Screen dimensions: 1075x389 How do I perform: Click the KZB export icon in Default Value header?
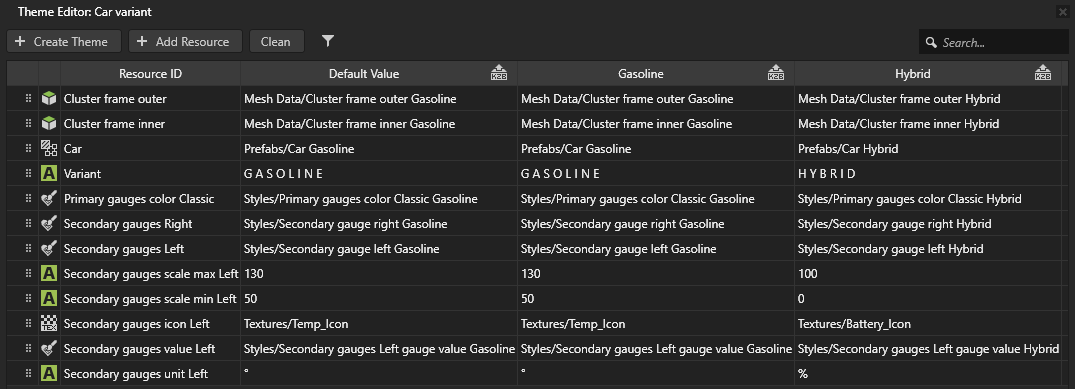[499, 73]
